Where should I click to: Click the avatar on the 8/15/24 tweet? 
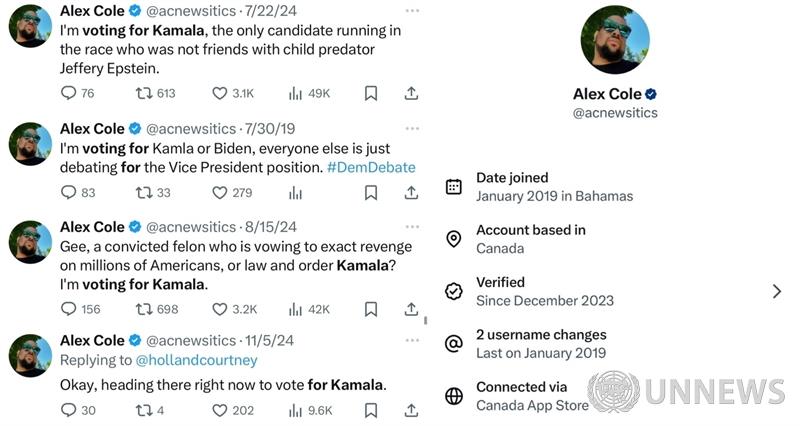coord(30,242)
